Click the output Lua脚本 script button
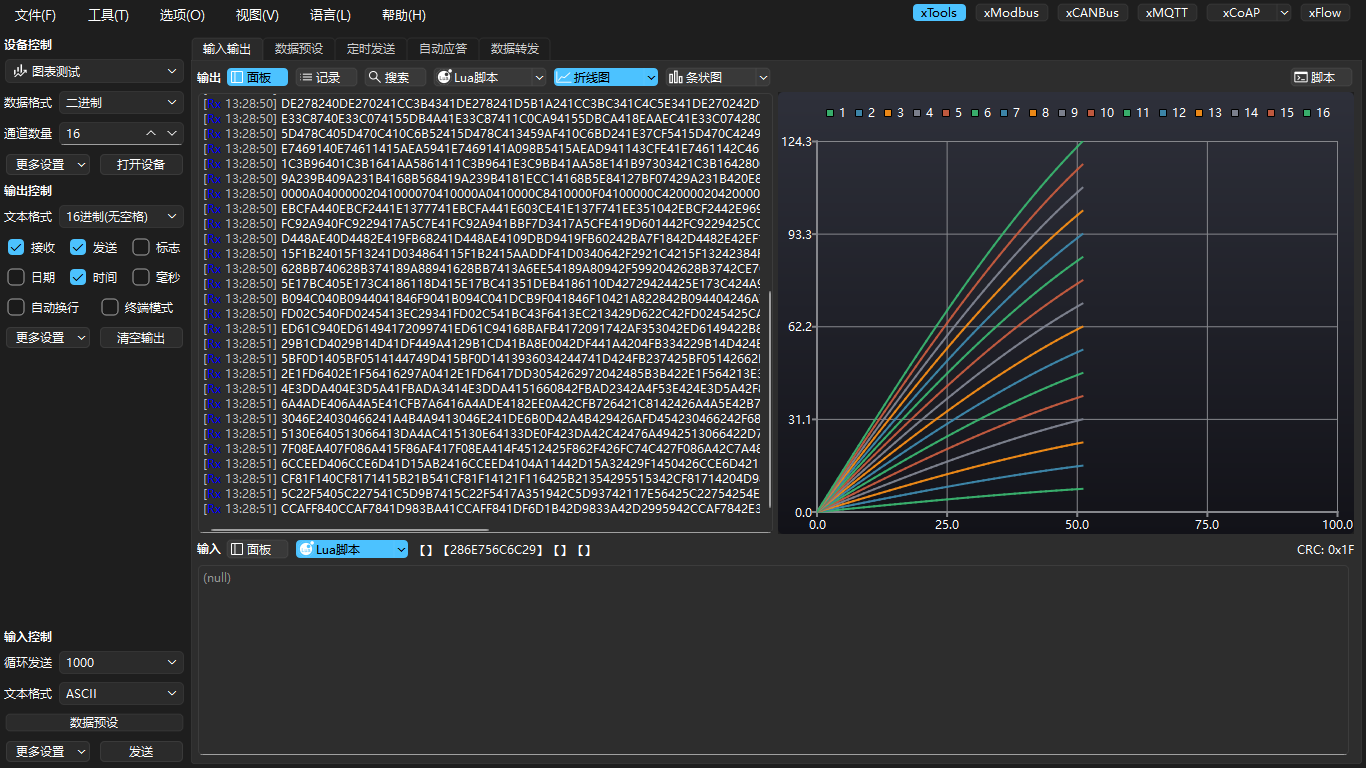The height and width of the screenshot is (768, 1366). click(489, 77)
